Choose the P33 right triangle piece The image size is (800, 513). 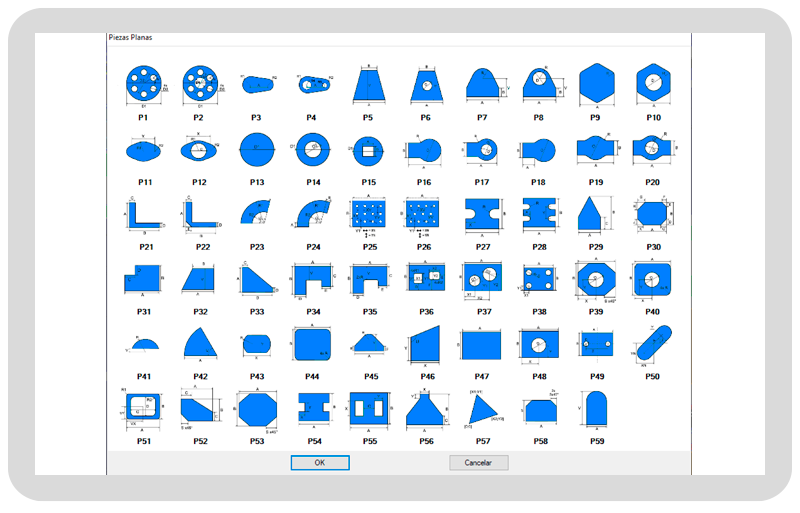click(x=256, y=279)
